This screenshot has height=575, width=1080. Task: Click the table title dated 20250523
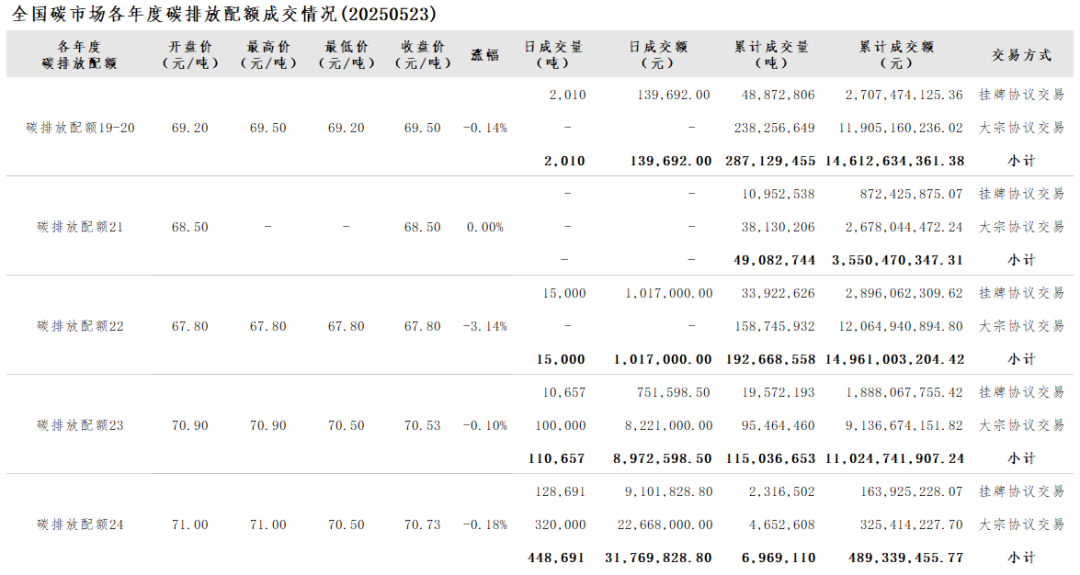click(x=224, y=14)
